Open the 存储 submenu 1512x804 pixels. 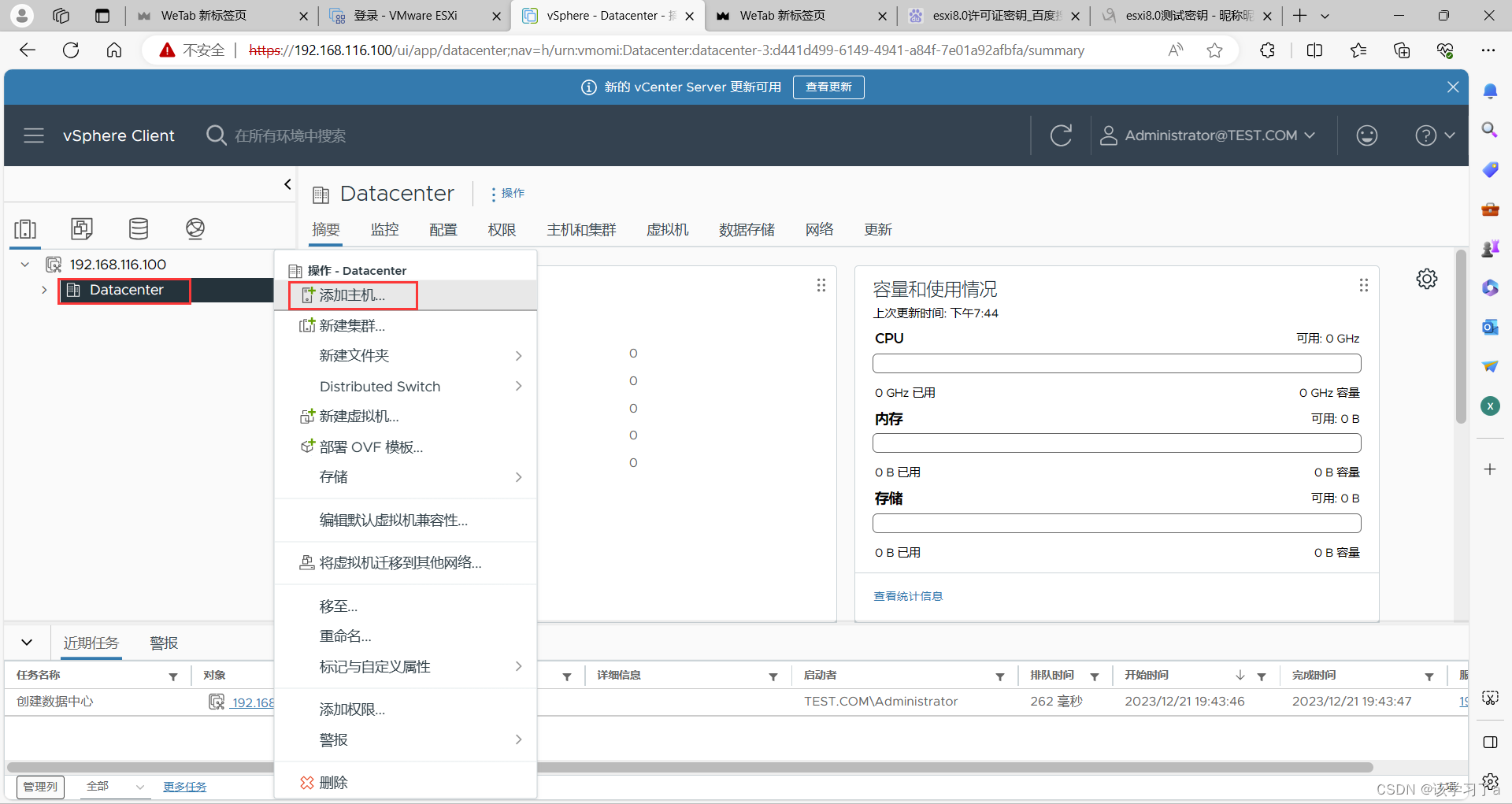pos(406,477)
